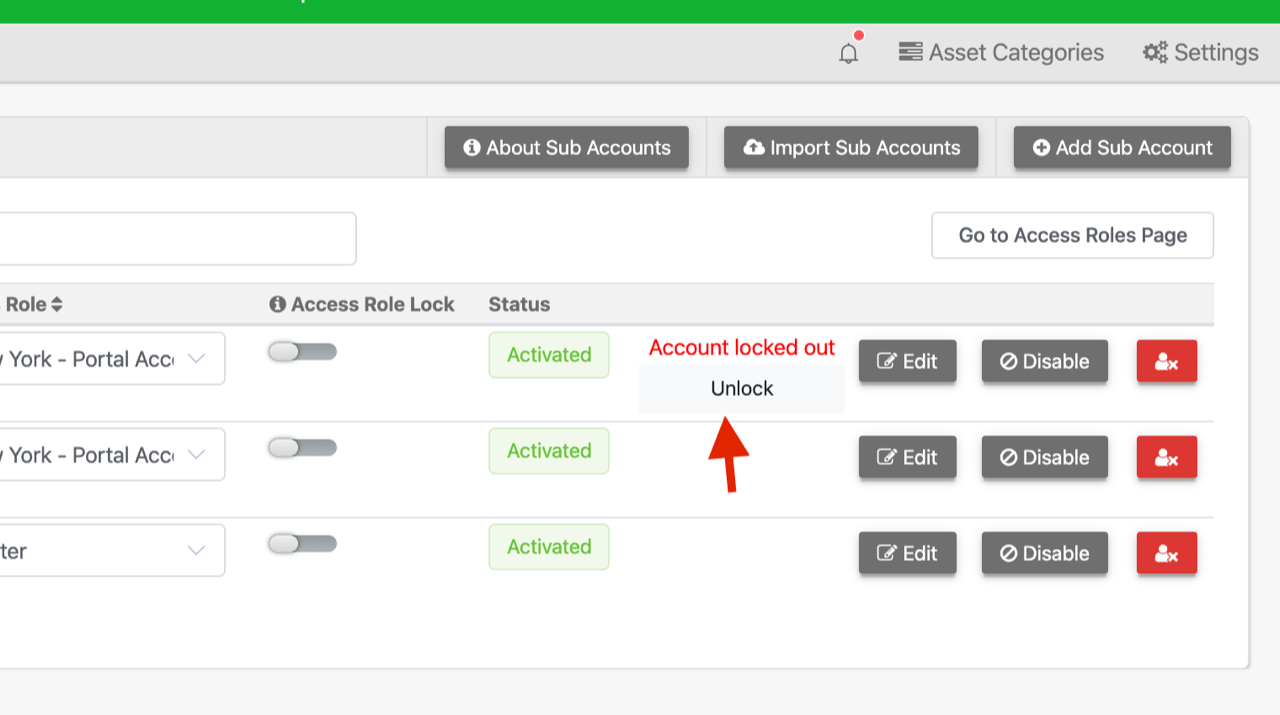This screenshot has width=1280, height=715.
Task: Click Add Sub Account button
Action: point(1122,148)
